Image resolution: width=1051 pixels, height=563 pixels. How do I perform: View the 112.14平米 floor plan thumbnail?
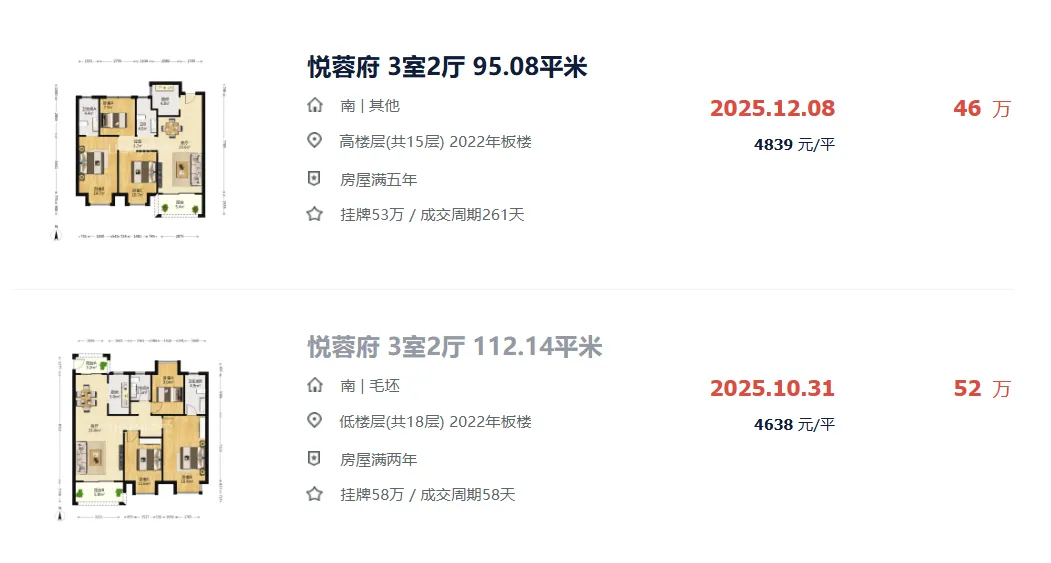point(140,429)
